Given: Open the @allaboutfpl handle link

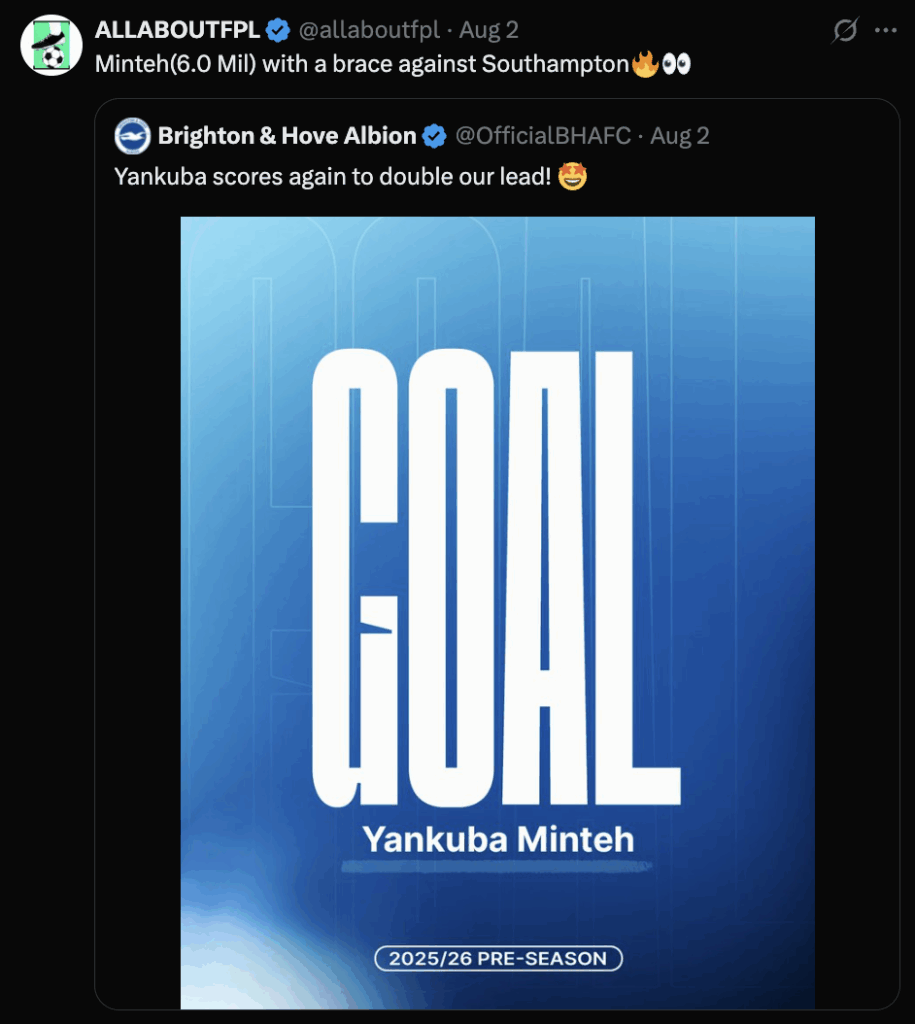Looking at the screenshot, I should (x=371, y=31).
